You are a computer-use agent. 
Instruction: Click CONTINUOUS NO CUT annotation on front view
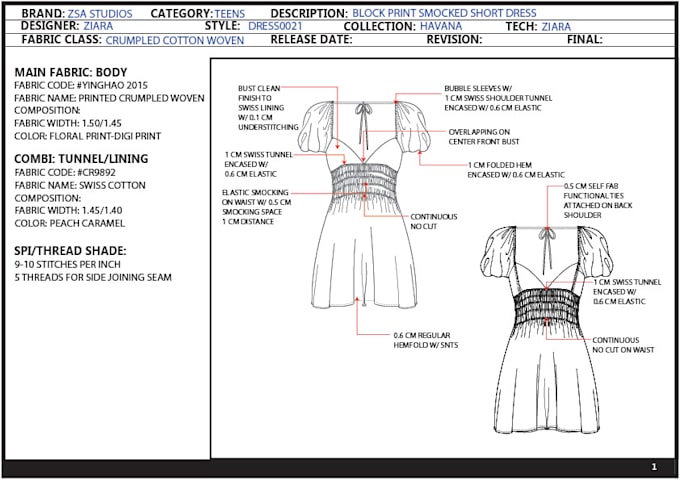click(x=434, y=222)
